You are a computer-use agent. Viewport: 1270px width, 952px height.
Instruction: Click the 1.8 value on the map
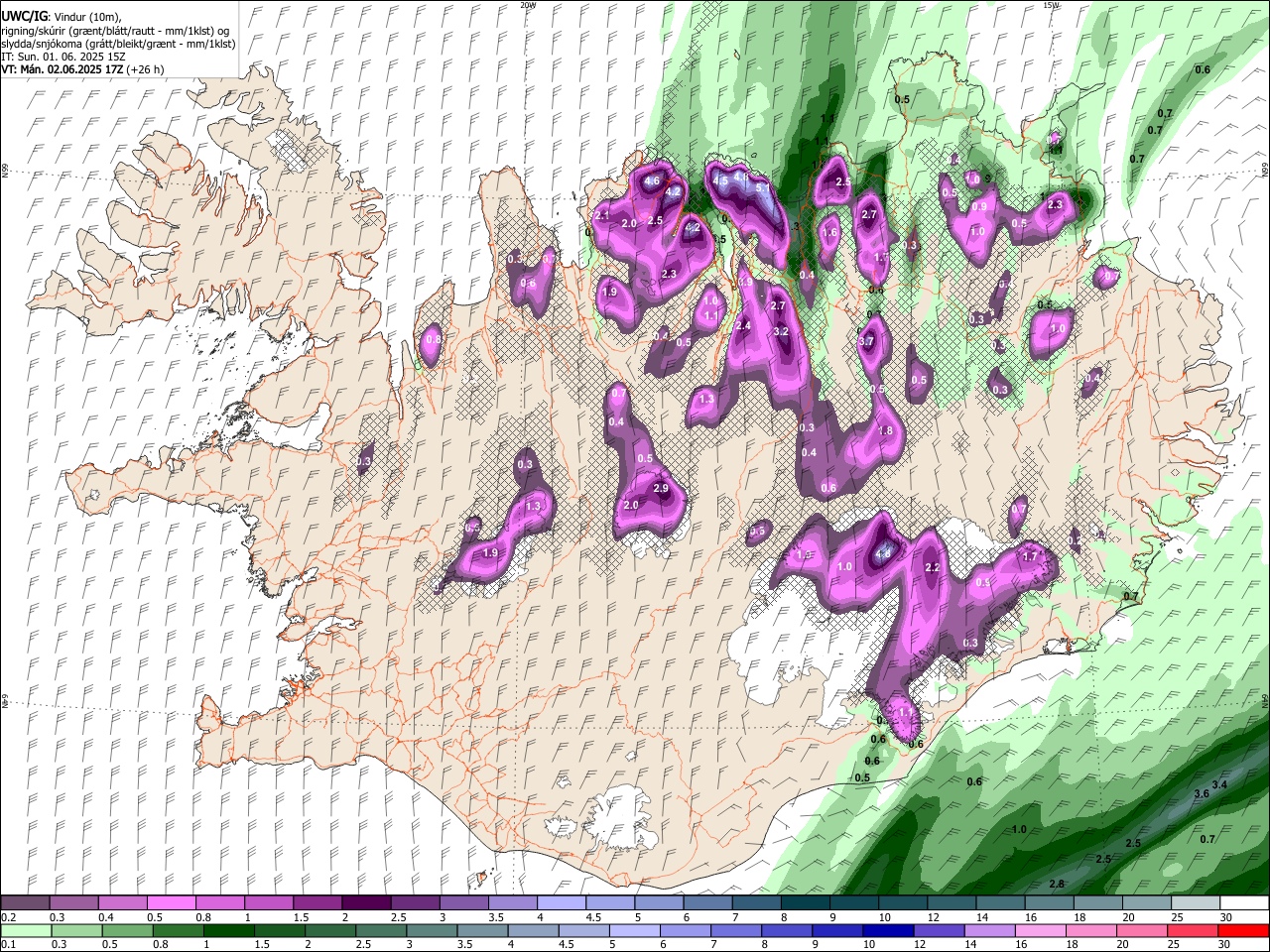886,431
